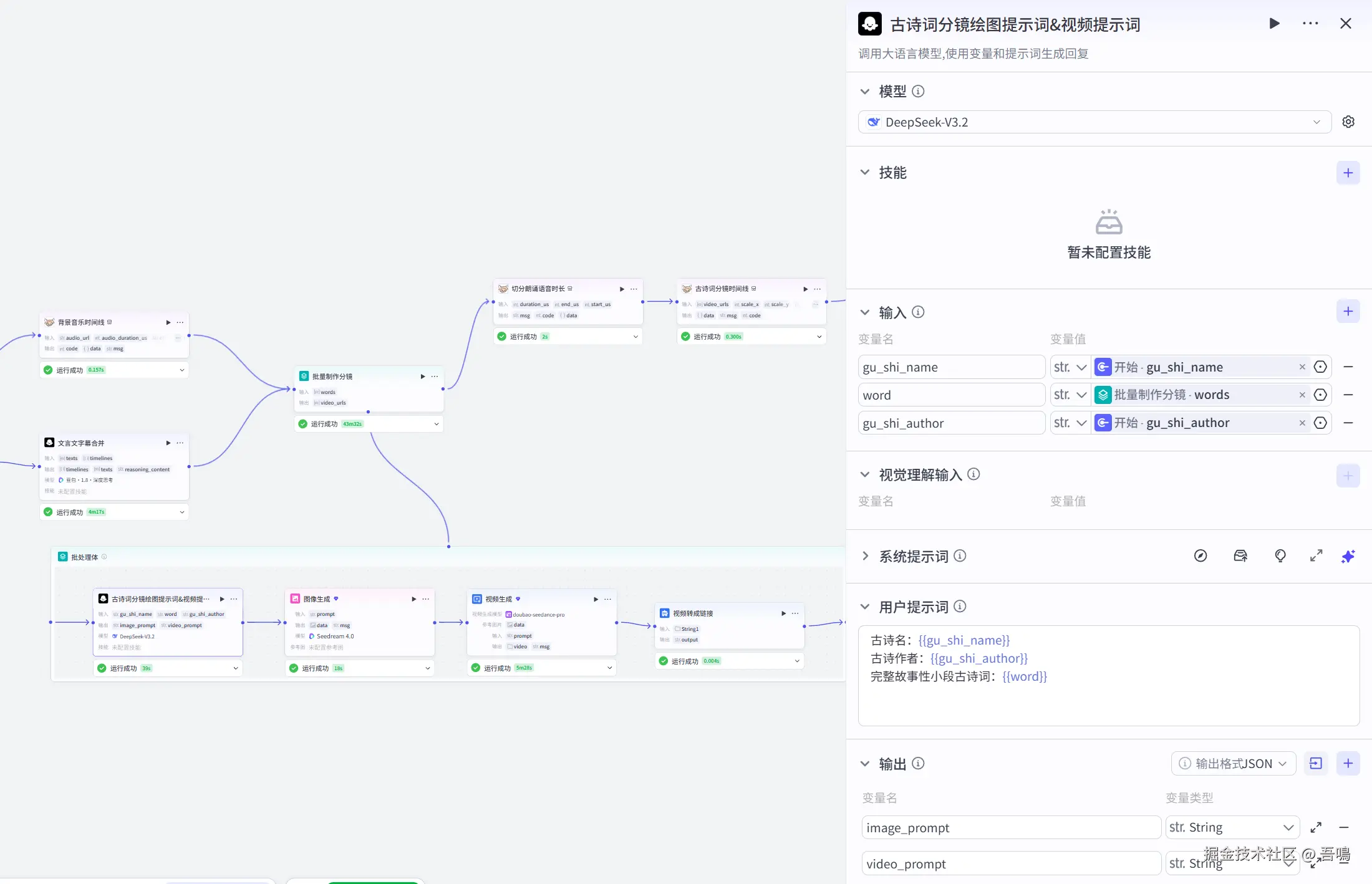
Task: Open the output format JSON dropdown
Action: pos(1234,764)
